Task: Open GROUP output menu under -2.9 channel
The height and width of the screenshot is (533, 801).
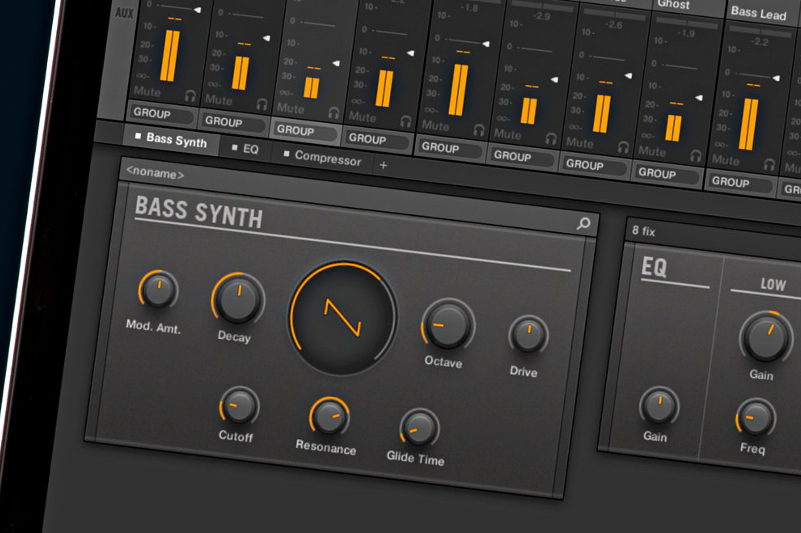Action: tap(522, 156)
